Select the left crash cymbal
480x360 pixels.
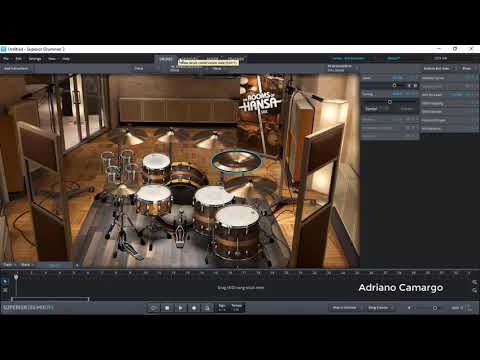[x=127, y=137]
